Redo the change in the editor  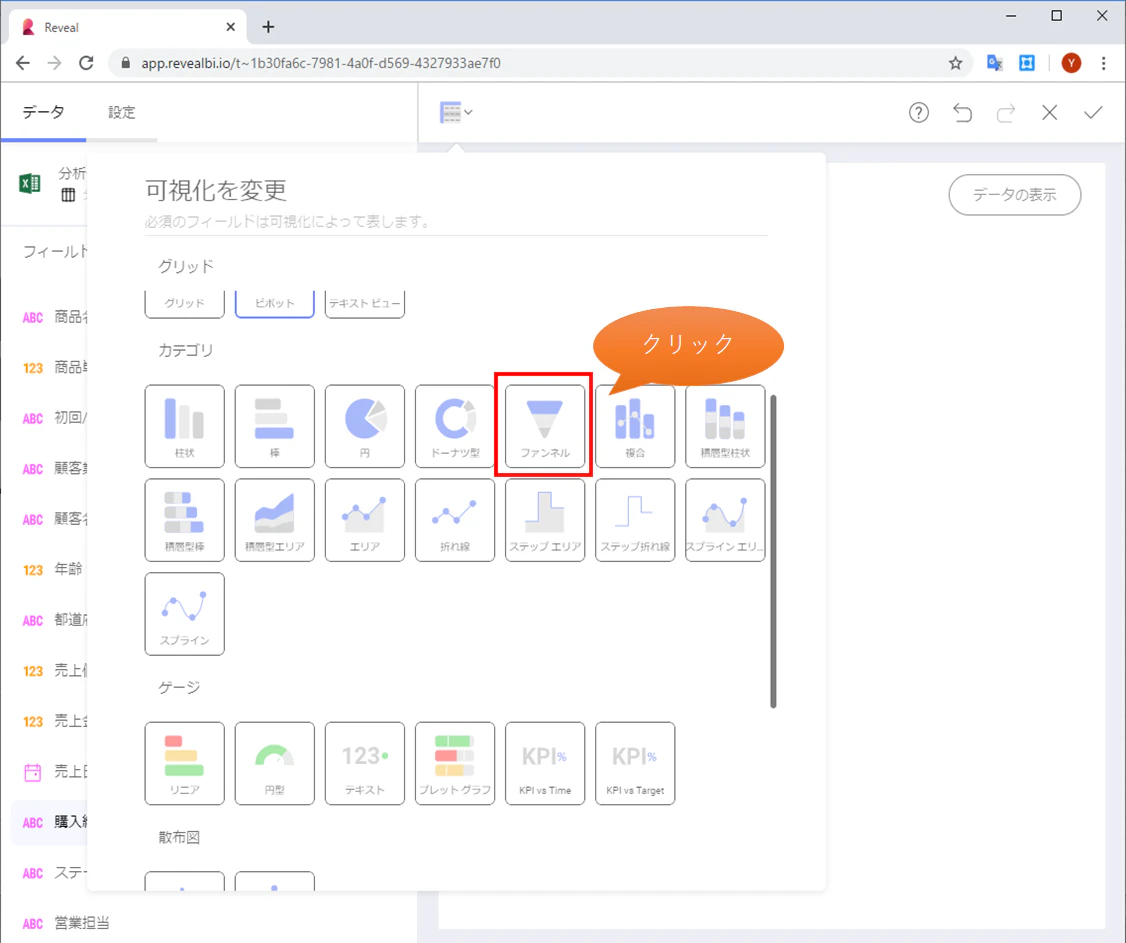pos(1006,113)
